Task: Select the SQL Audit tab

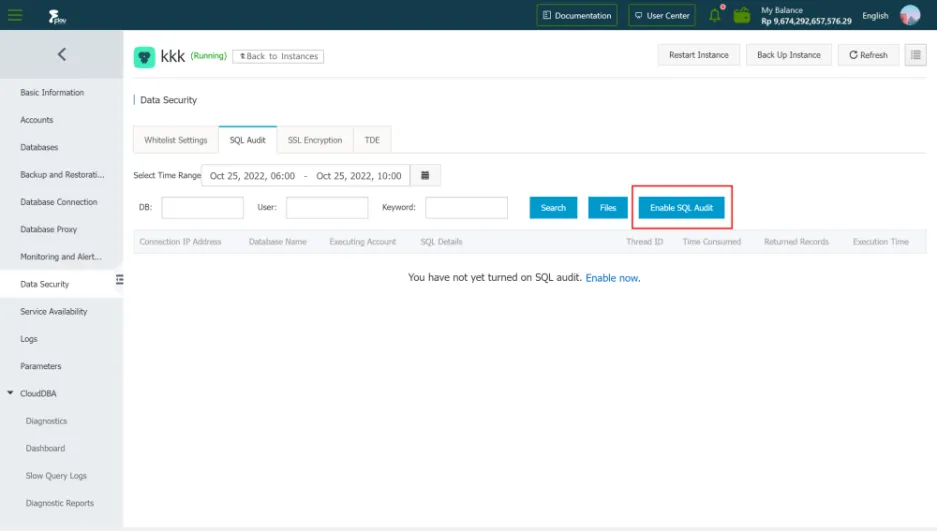Action: click(247, 140)
